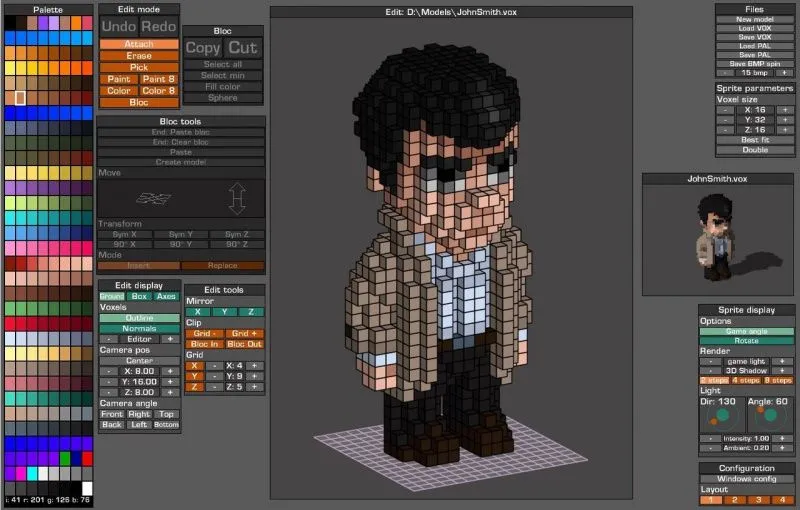Toggle Ground display option
The height and width of the screenshot is (510, 800).
pyautogui.click(x=112, y=297)
